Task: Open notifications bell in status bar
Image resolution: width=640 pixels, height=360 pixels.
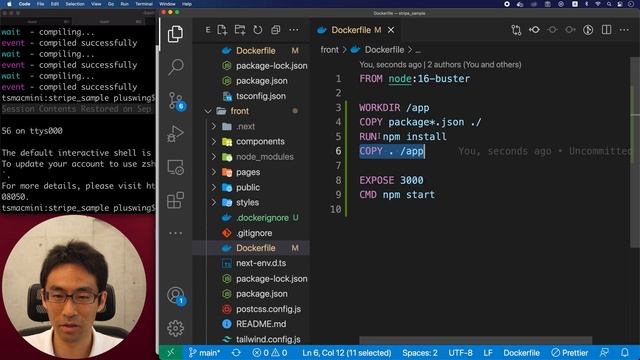Action: click(625, 353)
